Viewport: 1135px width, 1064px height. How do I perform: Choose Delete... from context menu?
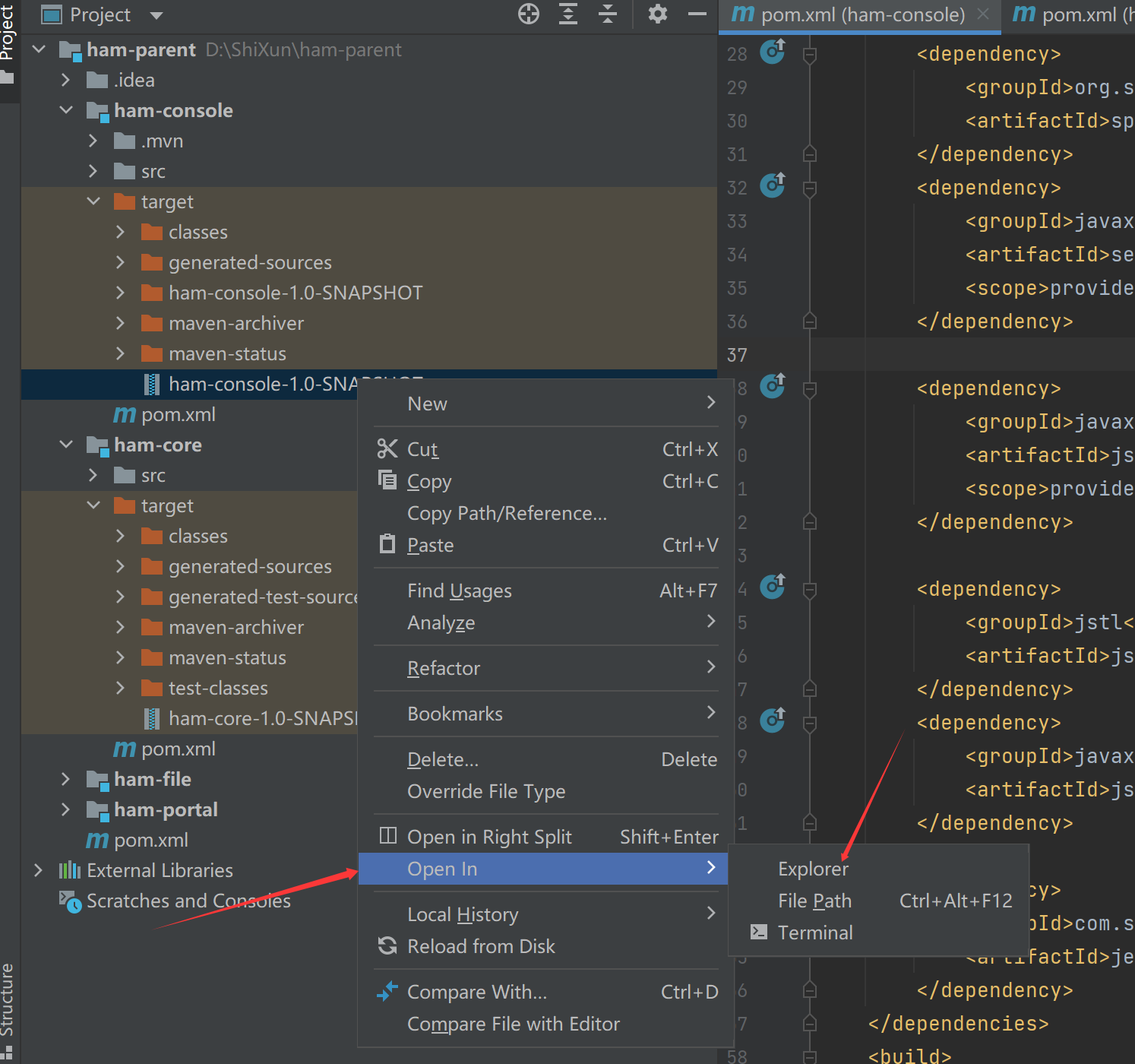click(x=545, y=759)
